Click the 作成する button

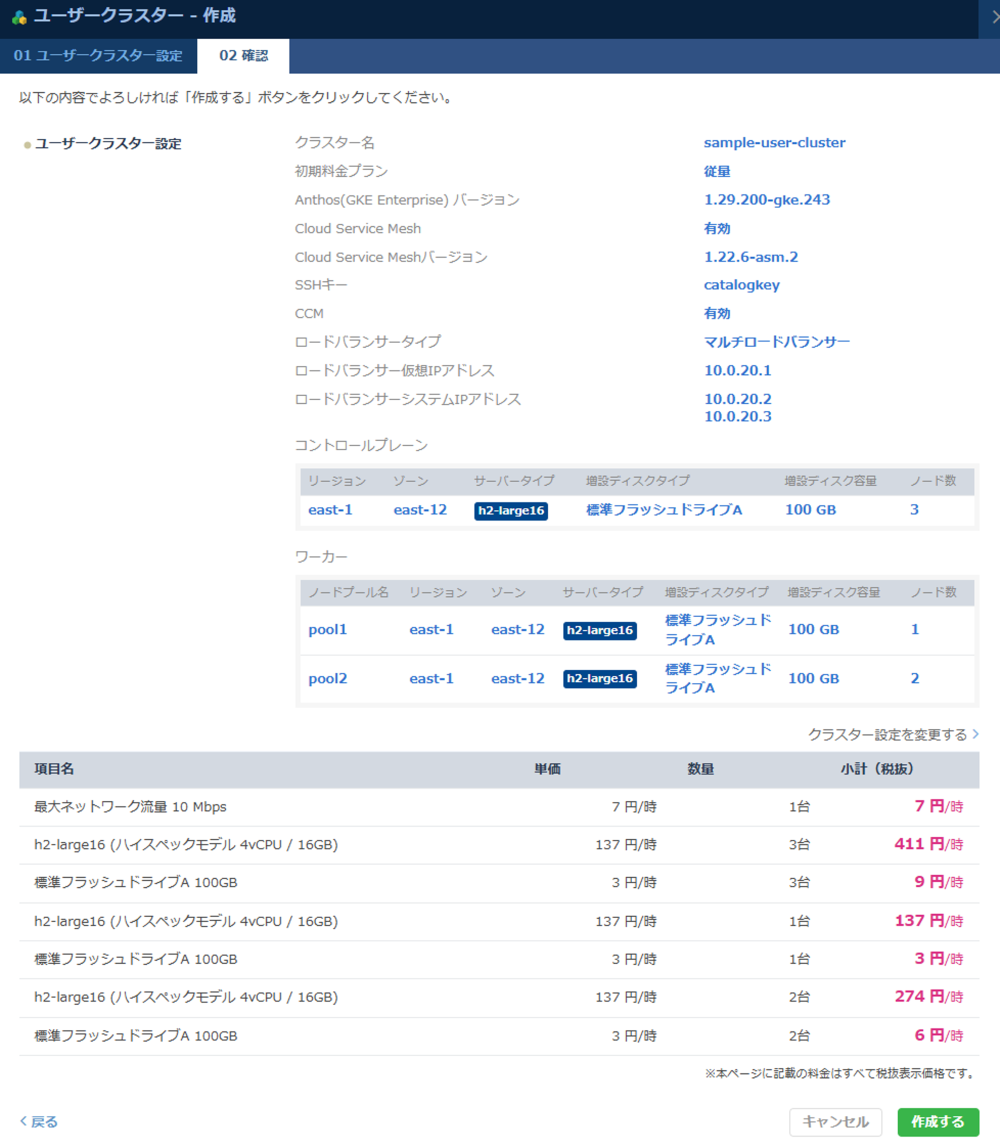937,1122
